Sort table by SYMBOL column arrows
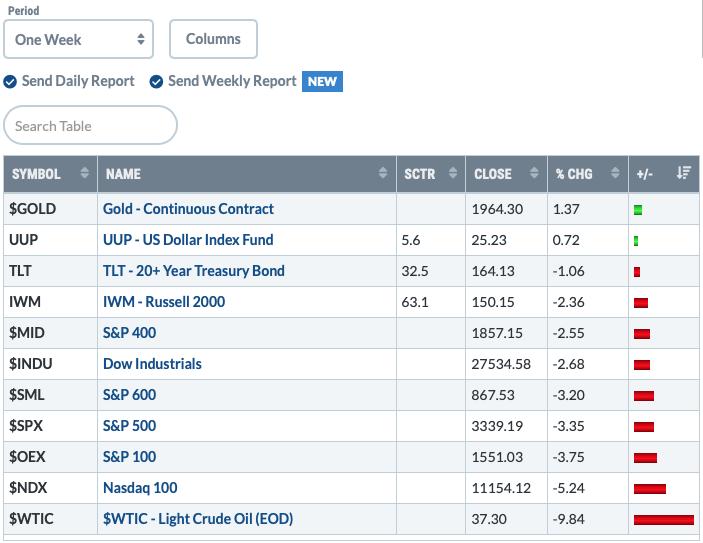This screenshot has height=543, width=703. tap(84, 173)
